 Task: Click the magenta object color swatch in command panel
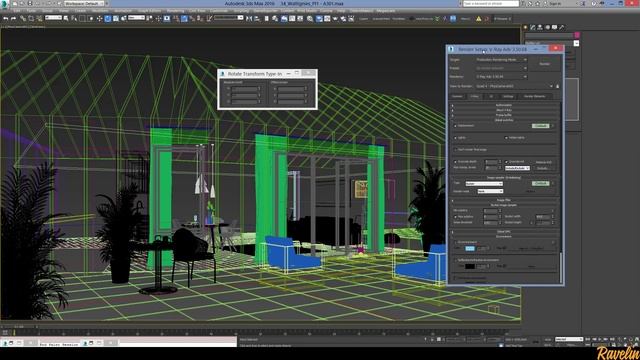(x=577, y=35)
